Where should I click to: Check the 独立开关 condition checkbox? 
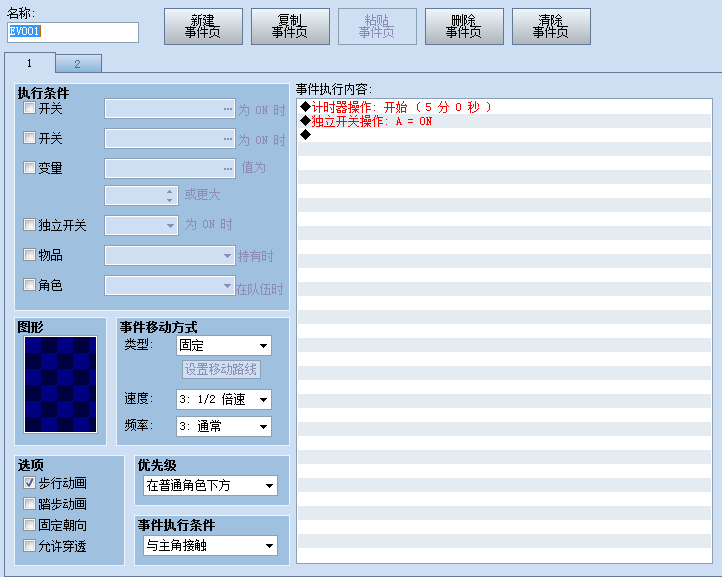tap(29, 225)
